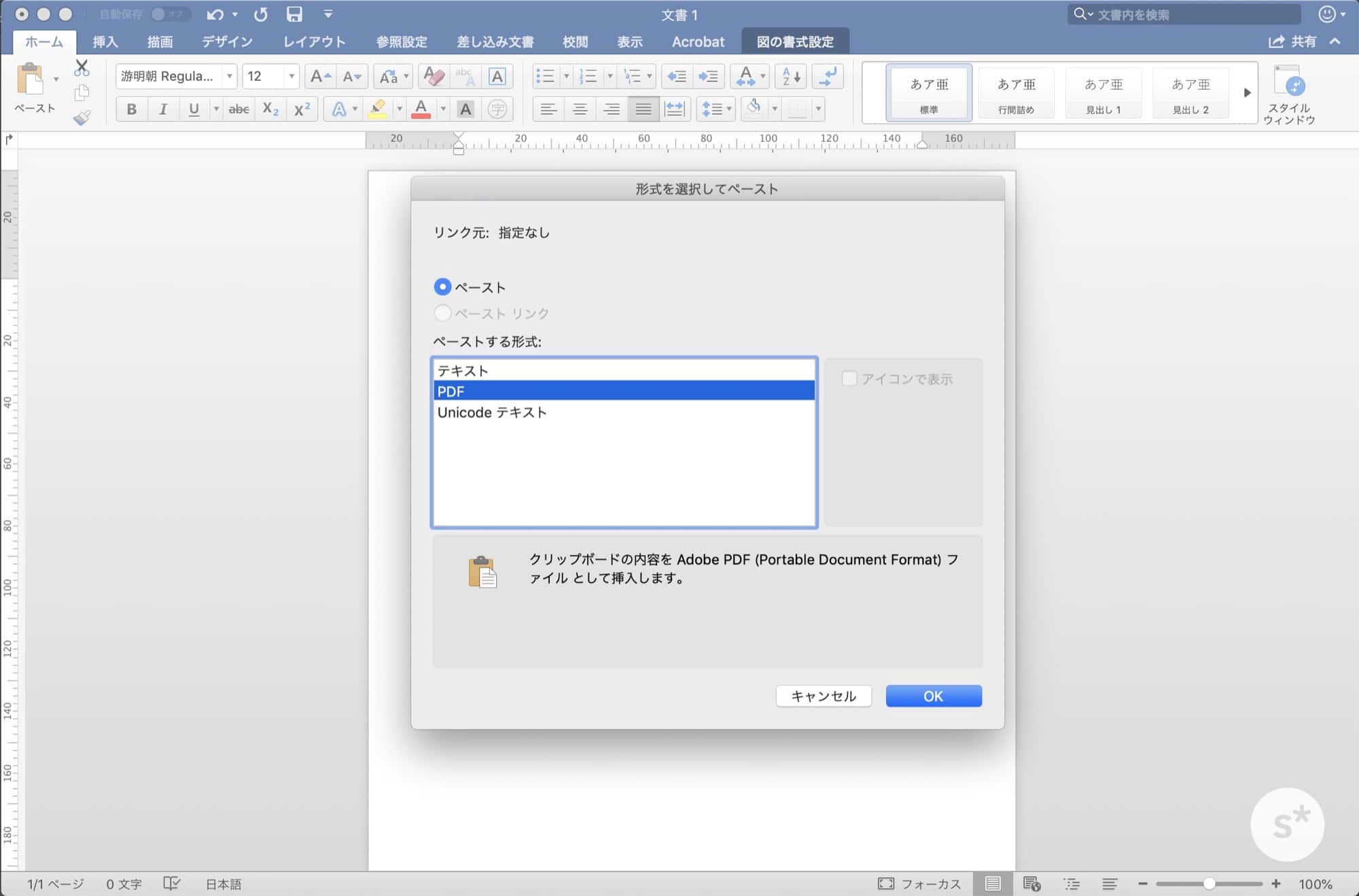Select the ペースト リンク radio button
This screenshot has width=1359, height=896.
[442, 313]
